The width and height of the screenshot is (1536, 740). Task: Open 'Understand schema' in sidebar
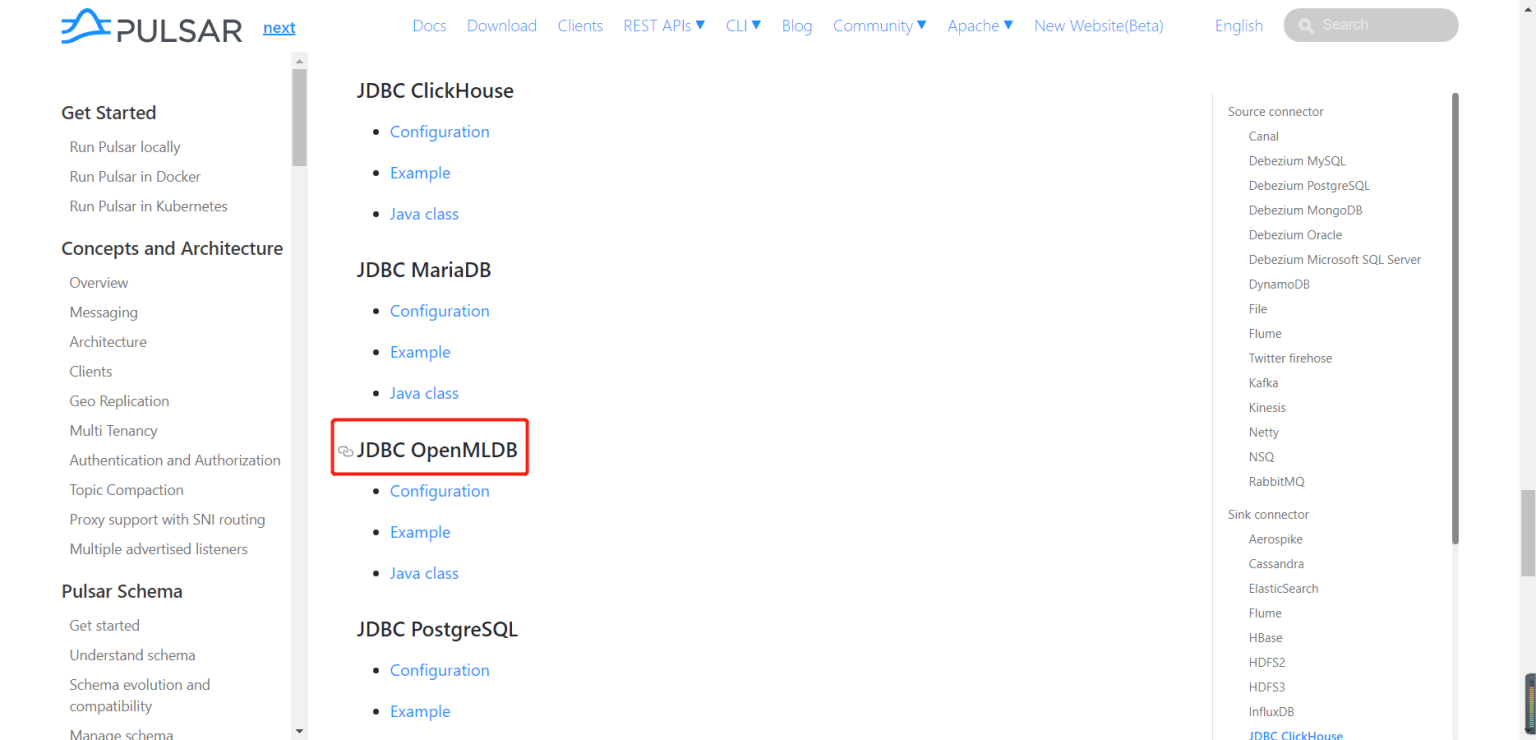pyautogui.click(x=132, y=655)
